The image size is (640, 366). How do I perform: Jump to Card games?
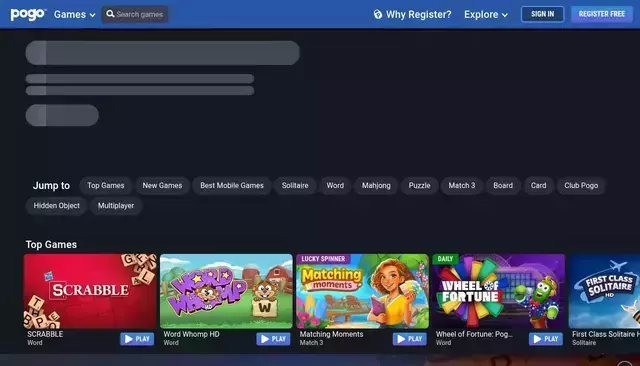point(538,185)
